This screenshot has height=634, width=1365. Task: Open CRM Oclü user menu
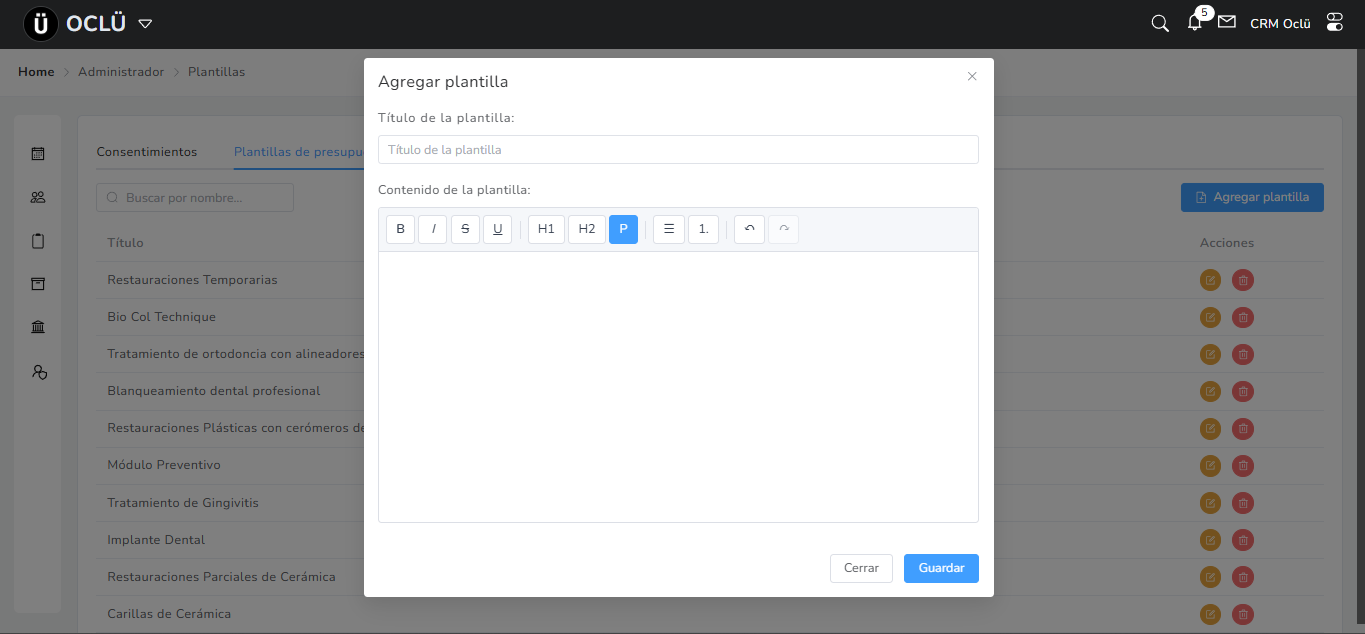pyautogui.click(x=1280, y=24)
